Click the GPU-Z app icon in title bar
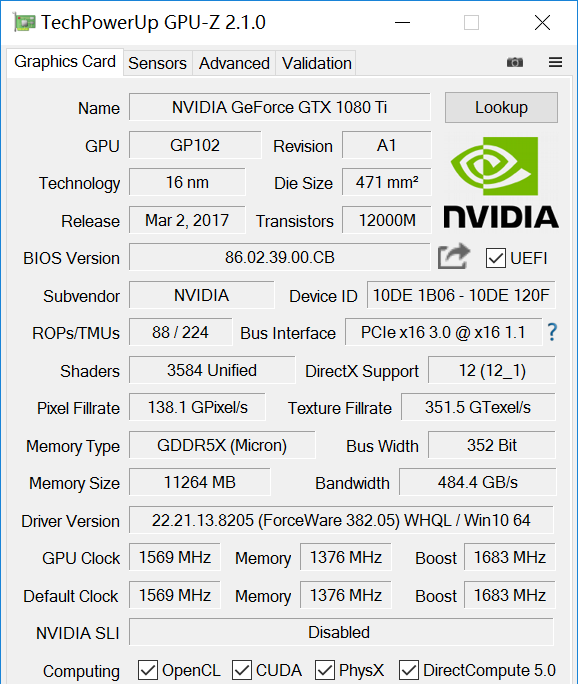Viewport: 578px width, 684px height. pos(24,22)
